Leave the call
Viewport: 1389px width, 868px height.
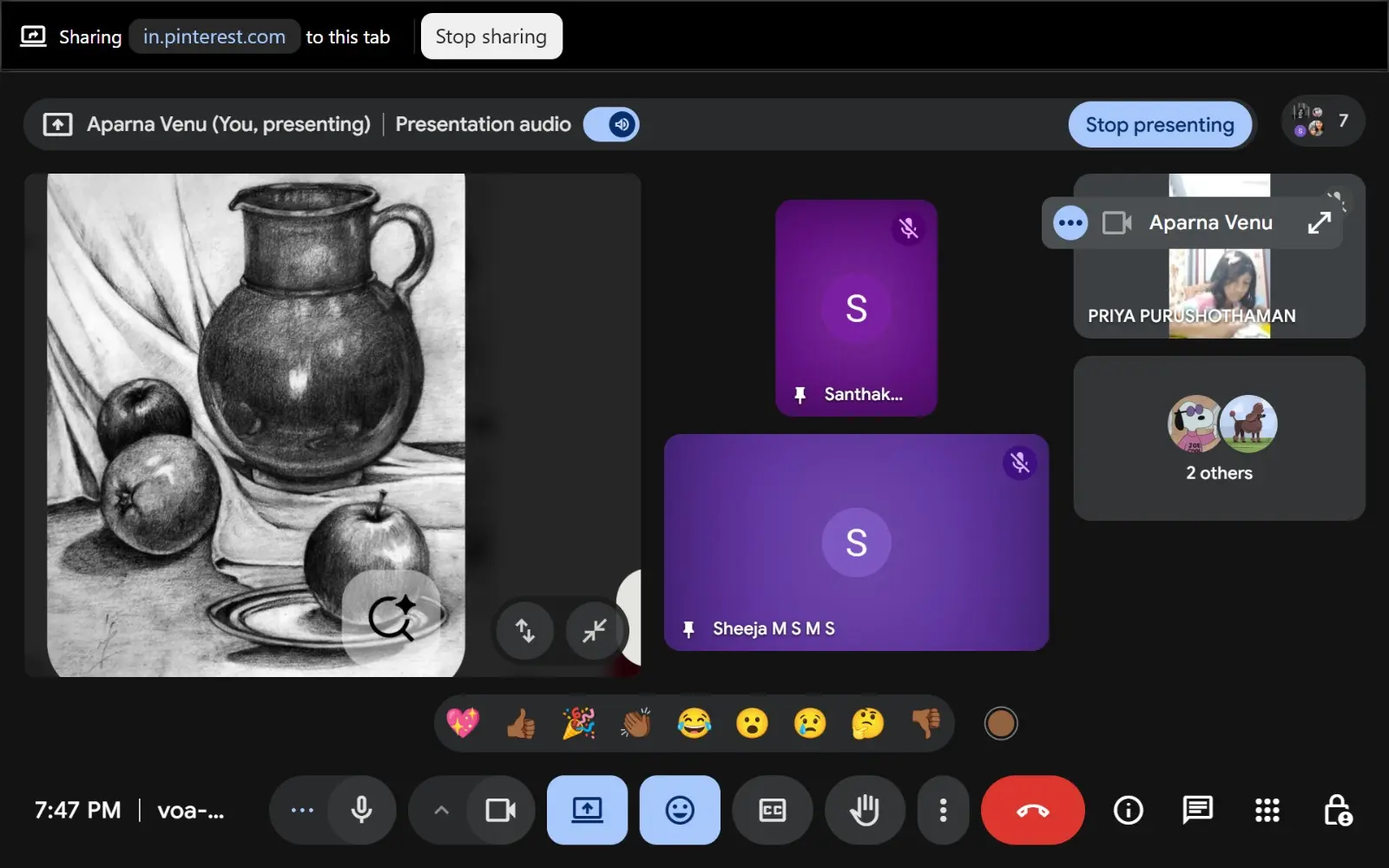(1033, 810)
